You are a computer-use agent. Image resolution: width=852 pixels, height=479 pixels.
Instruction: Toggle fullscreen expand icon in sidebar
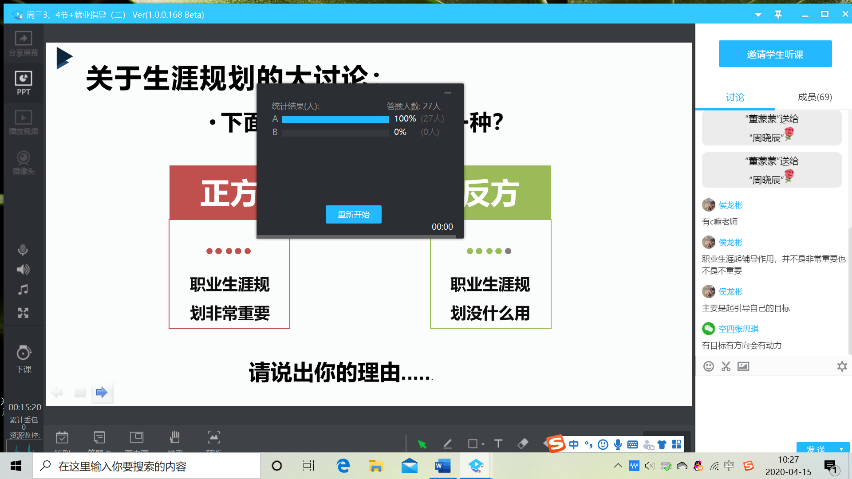23,312
